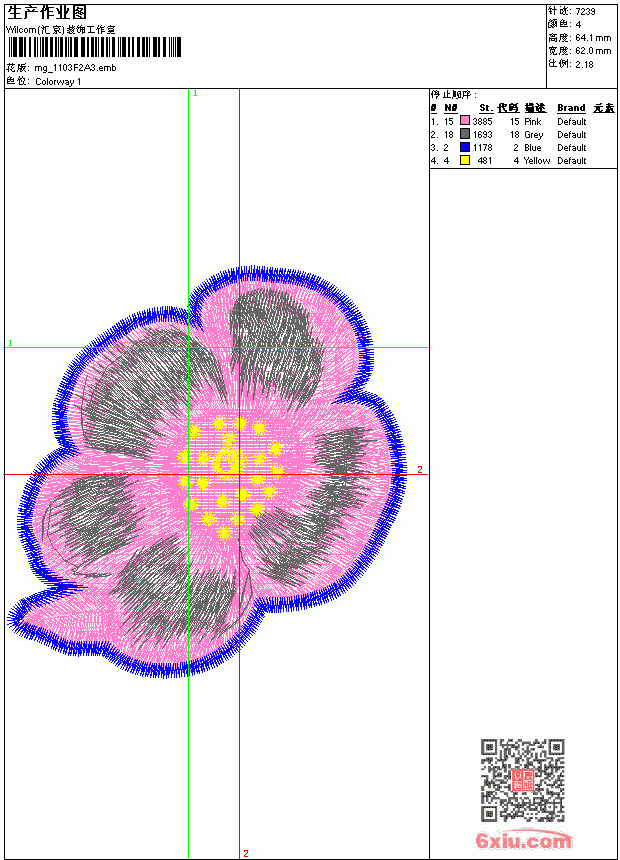This screenshot has height=860, width=620.
Task: Select the Yellow thread row text
Action: (509, 161)
